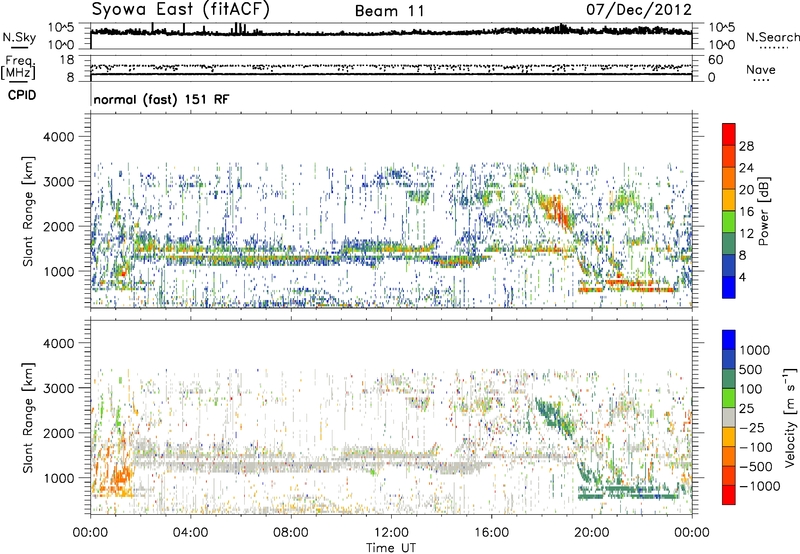Select the "N.Sky" legend label
The width and height of the screenshot is (800, 554).
coord(19,37)
